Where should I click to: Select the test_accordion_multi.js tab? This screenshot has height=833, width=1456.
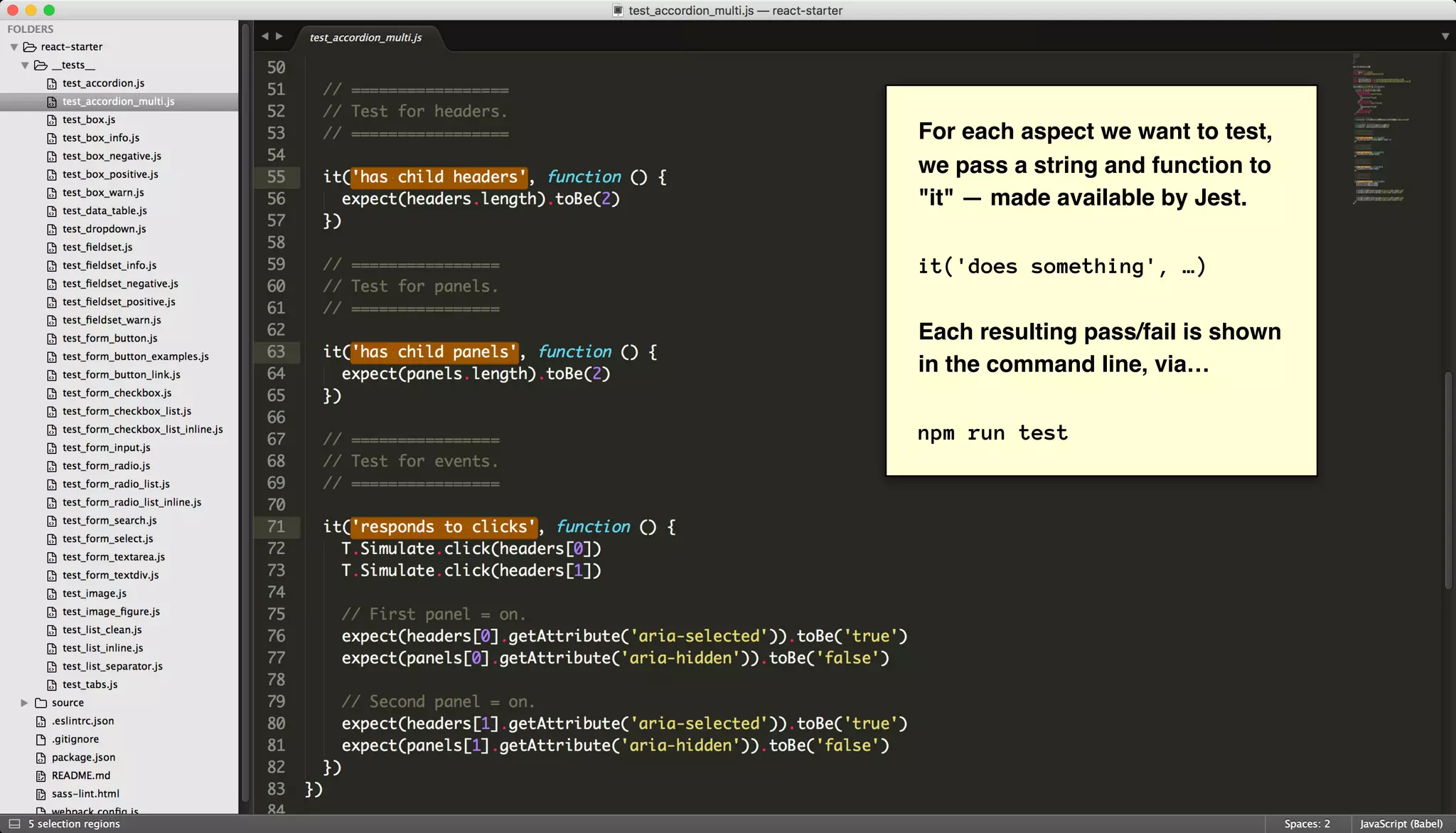click(365, 38)
